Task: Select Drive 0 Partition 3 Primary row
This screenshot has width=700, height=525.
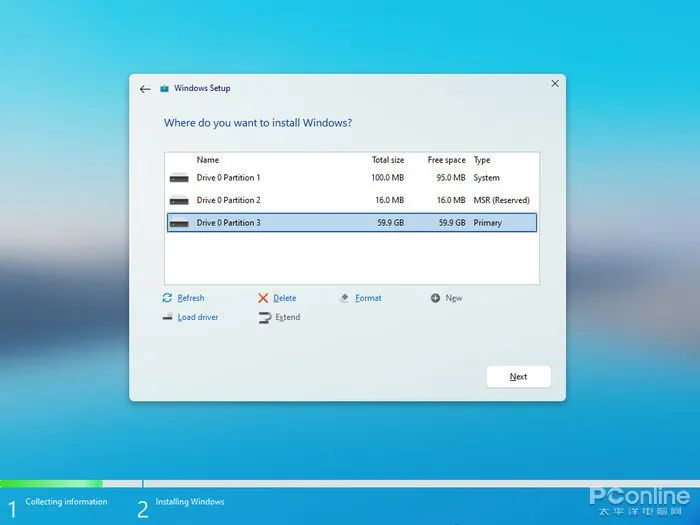Action: (350, 222)
